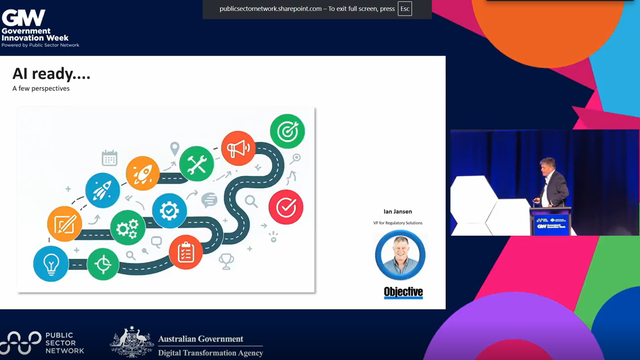Click the Public Sector Network logo

[x=42, y=342]
